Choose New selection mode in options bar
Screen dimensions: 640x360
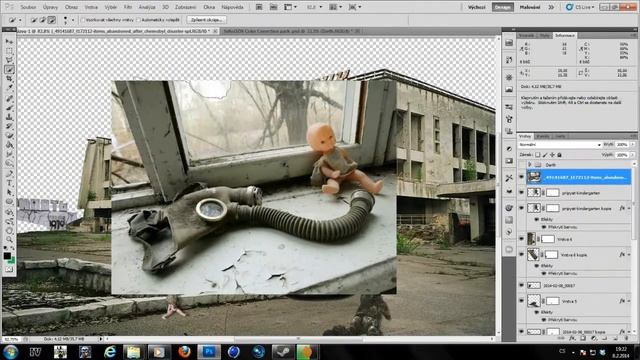click(x=34, y=20)
